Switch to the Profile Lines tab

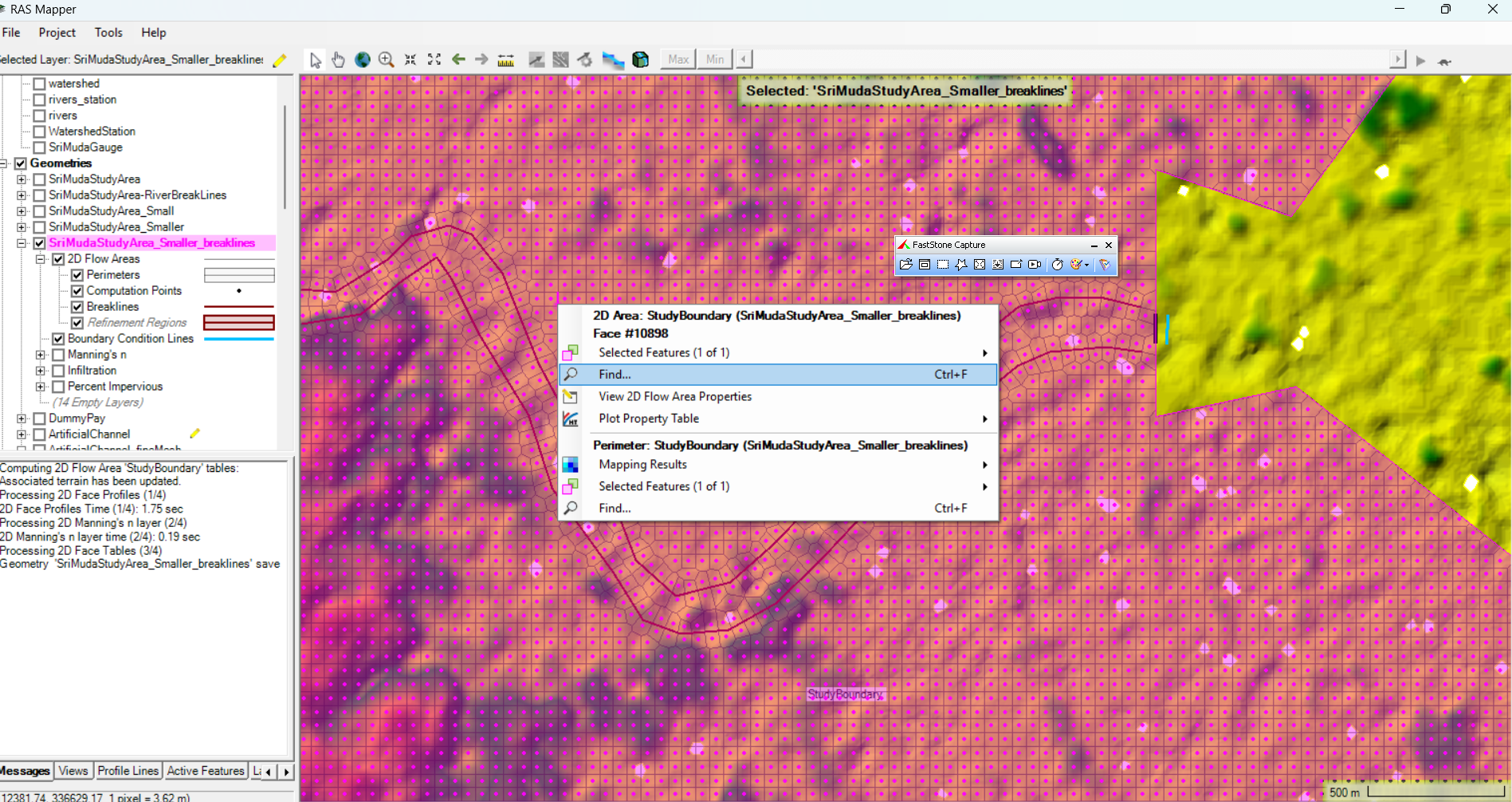(x=128, y=771)
